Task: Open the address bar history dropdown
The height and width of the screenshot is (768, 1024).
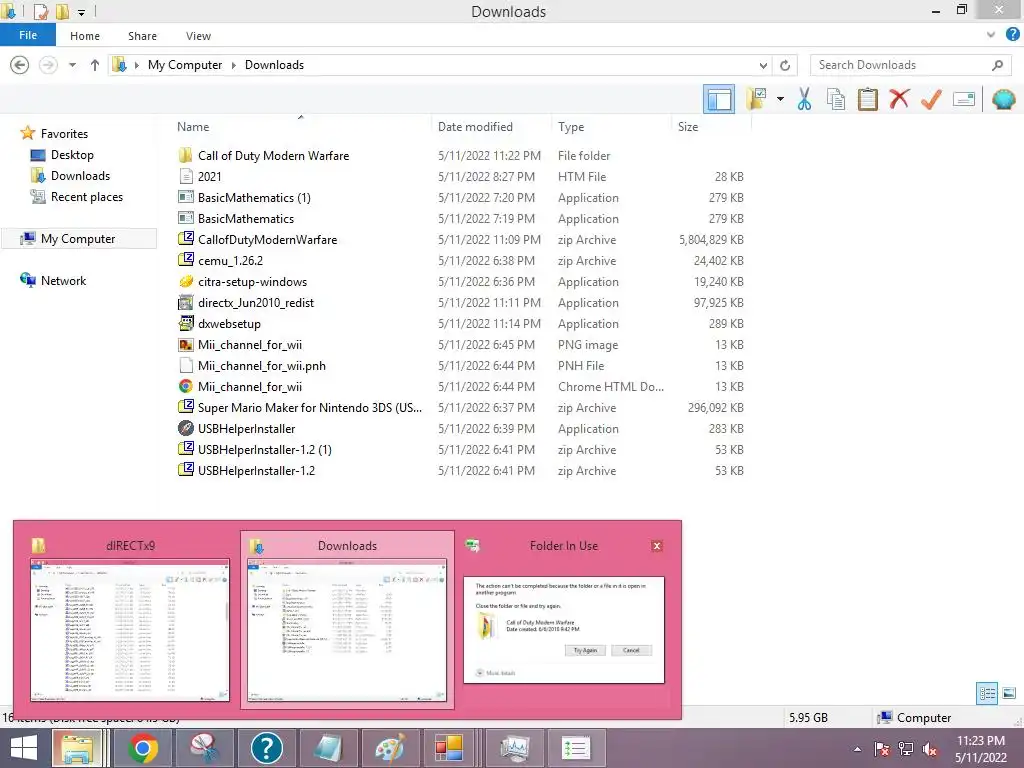Action: pos(763,65)
